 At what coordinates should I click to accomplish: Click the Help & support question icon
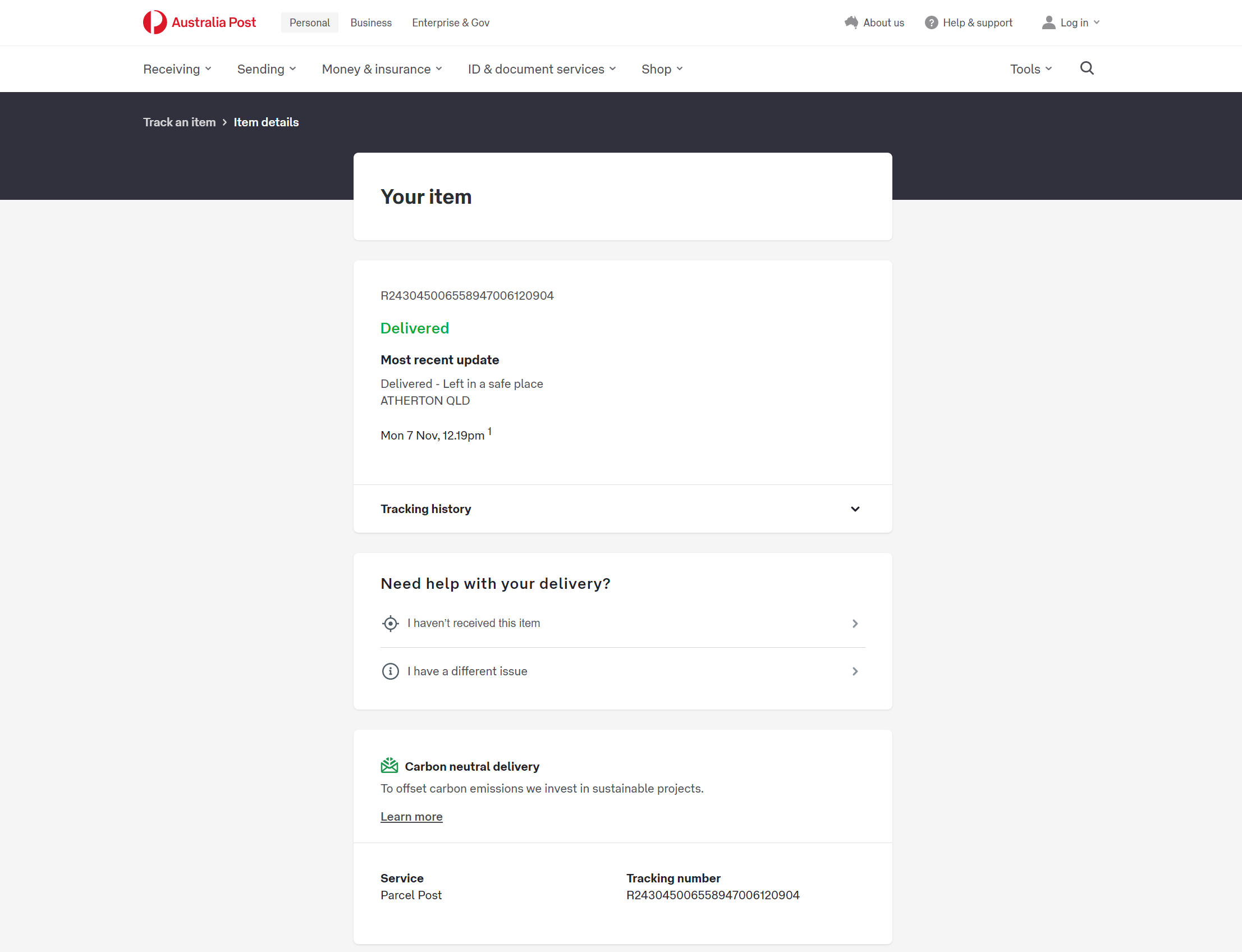[x=931, y=22]
